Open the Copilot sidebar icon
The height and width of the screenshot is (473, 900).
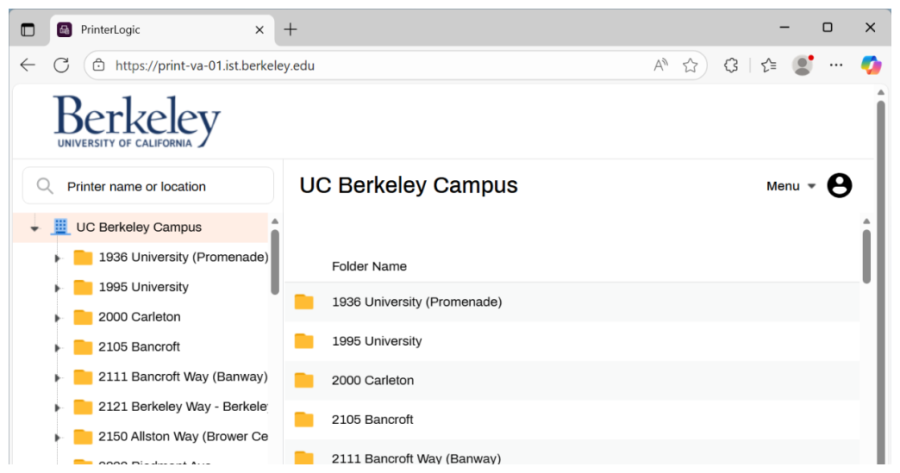pyautogui.click(x=870, y=65)
